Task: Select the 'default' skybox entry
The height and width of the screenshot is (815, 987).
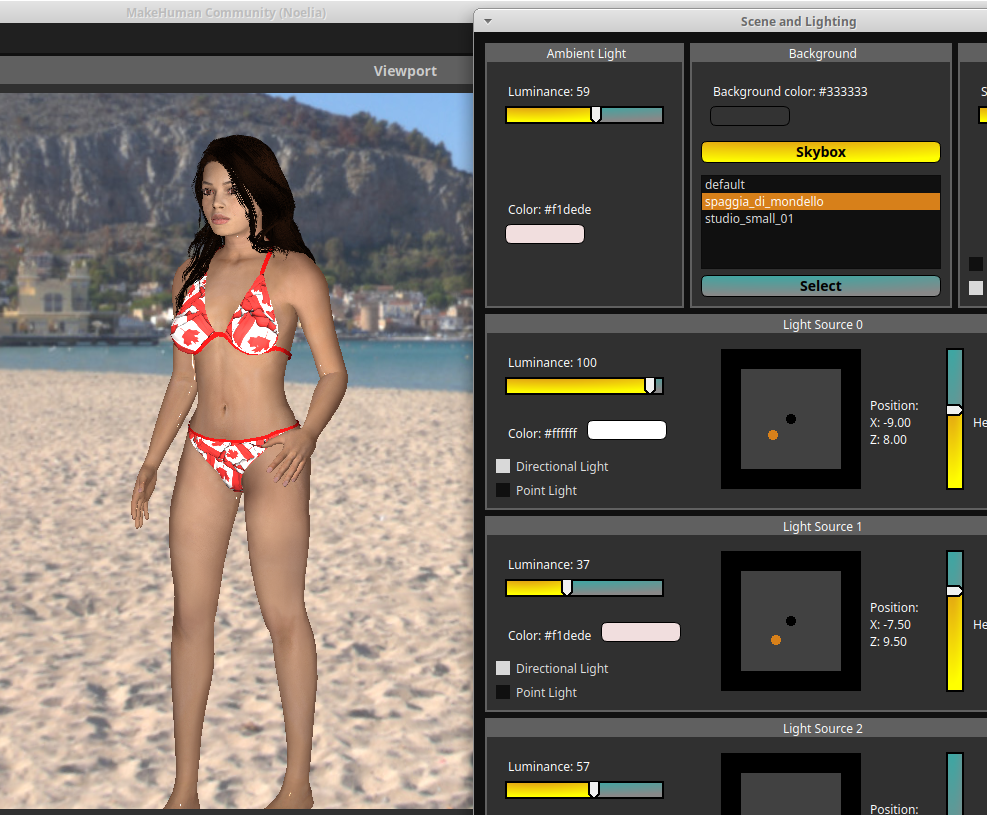Action: 725,185
